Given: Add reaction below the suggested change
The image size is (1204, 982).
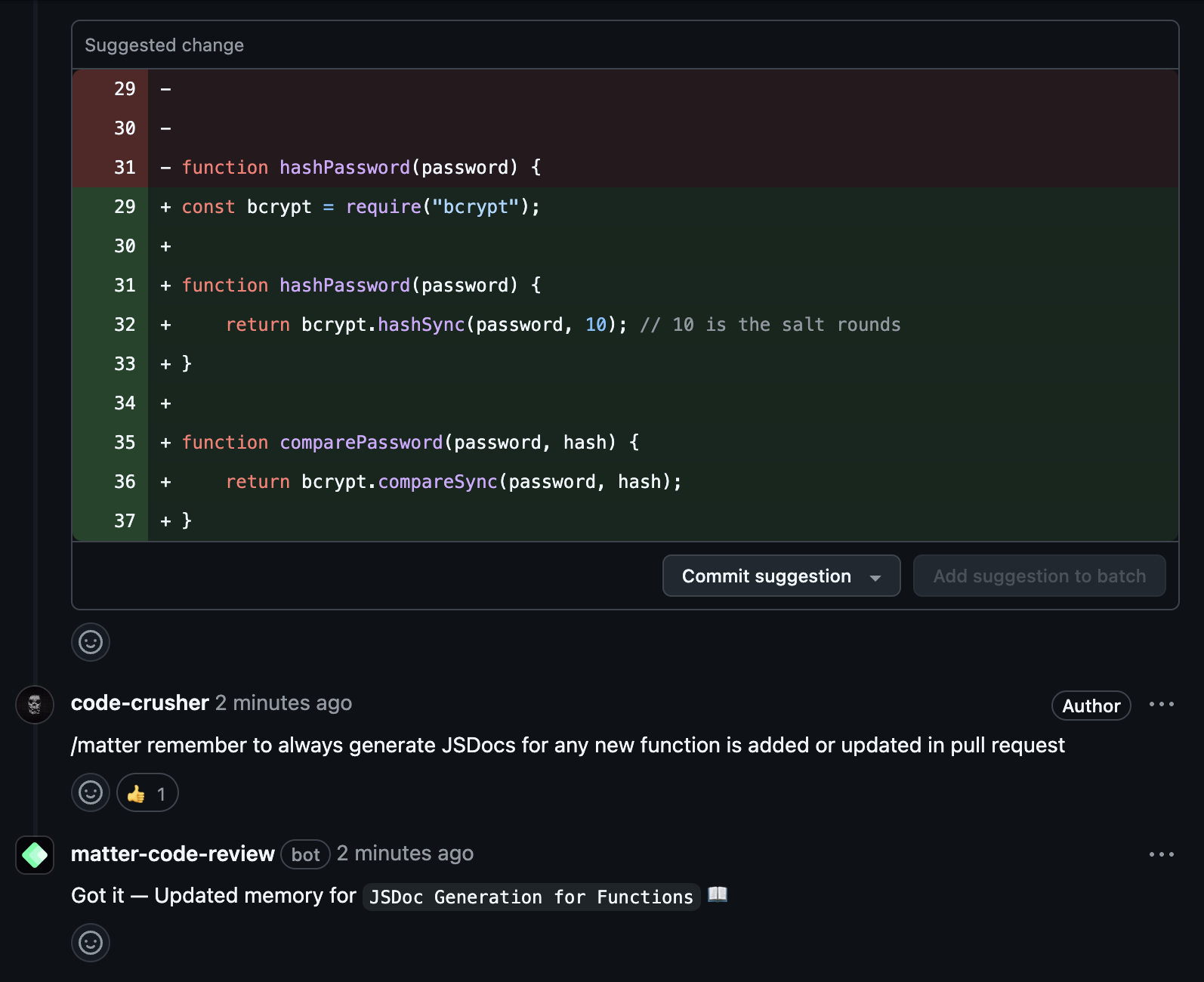Looking at the screenshot, I should coord(91,642).
